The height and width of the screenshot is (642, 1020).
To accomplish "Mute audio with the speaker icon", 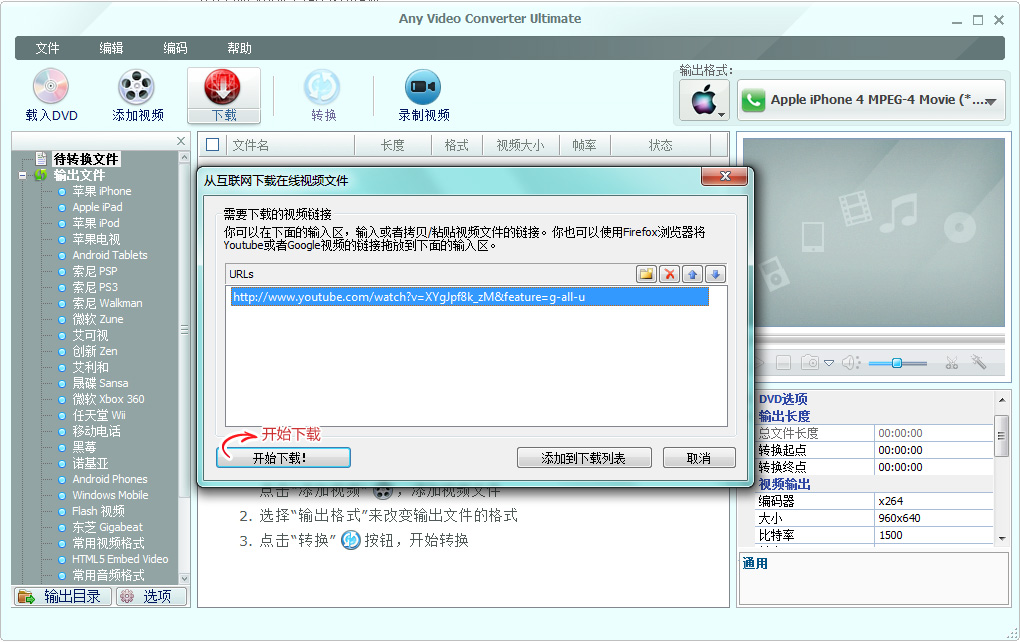I will [x=851, y=362].
